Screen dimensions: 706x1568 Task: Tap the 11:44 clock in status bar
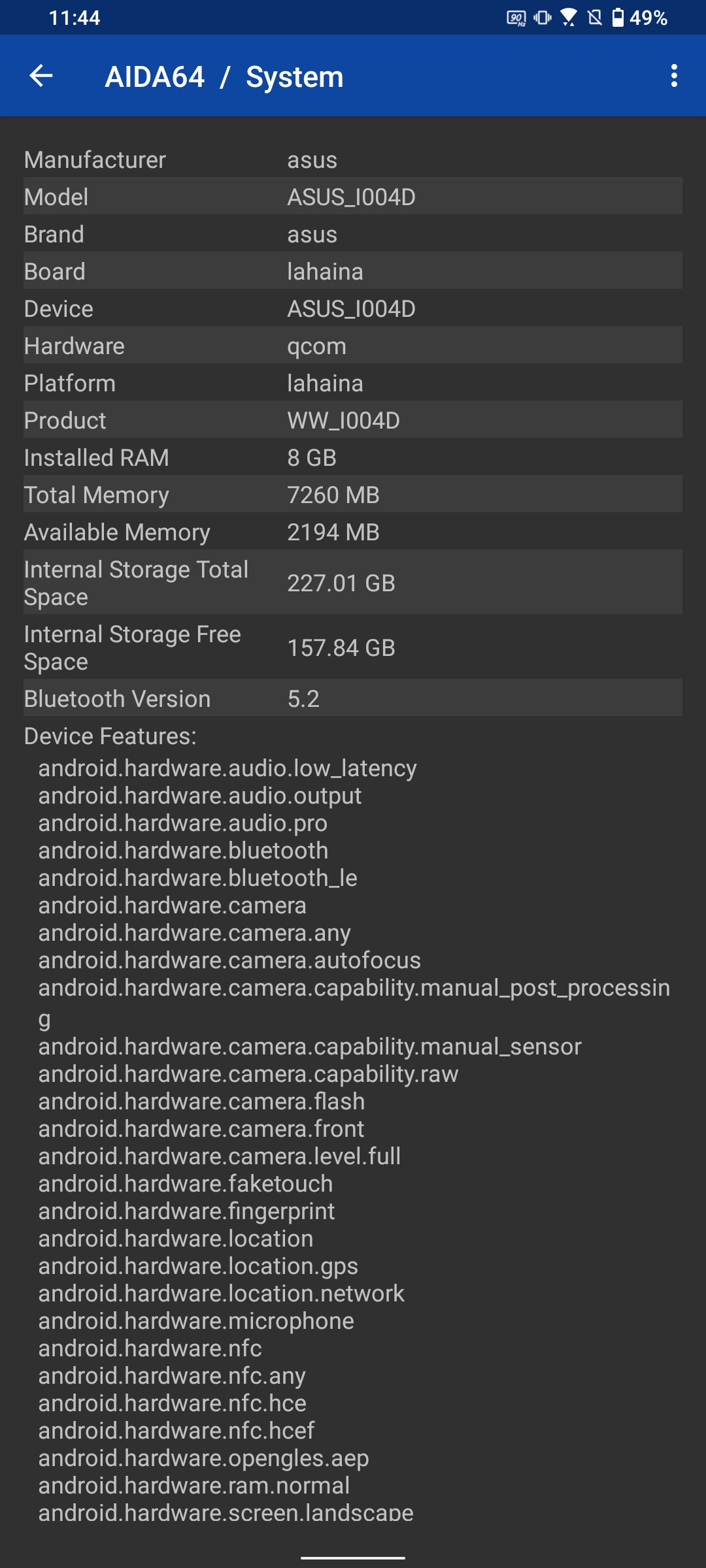(x=75, y=18)
